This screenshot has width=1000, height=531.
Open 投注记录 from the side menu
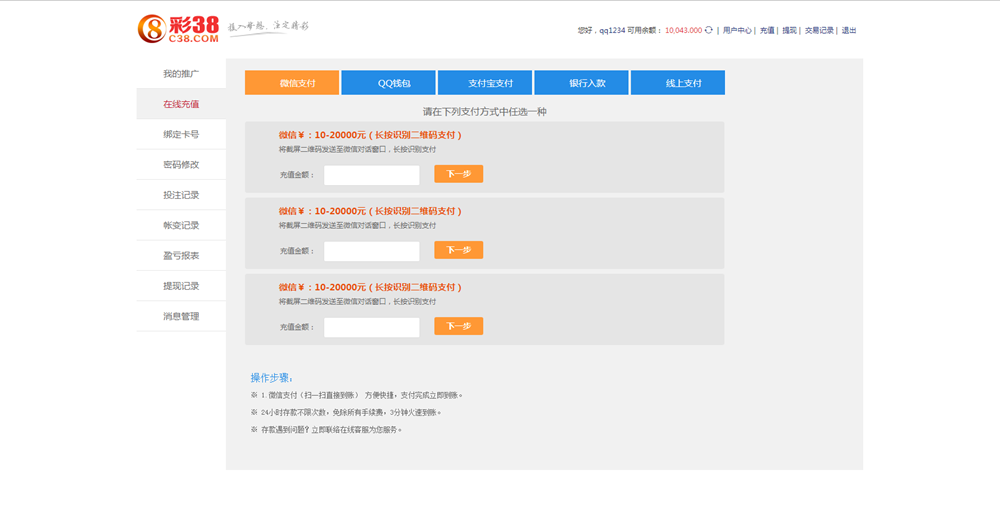(181, 195)
